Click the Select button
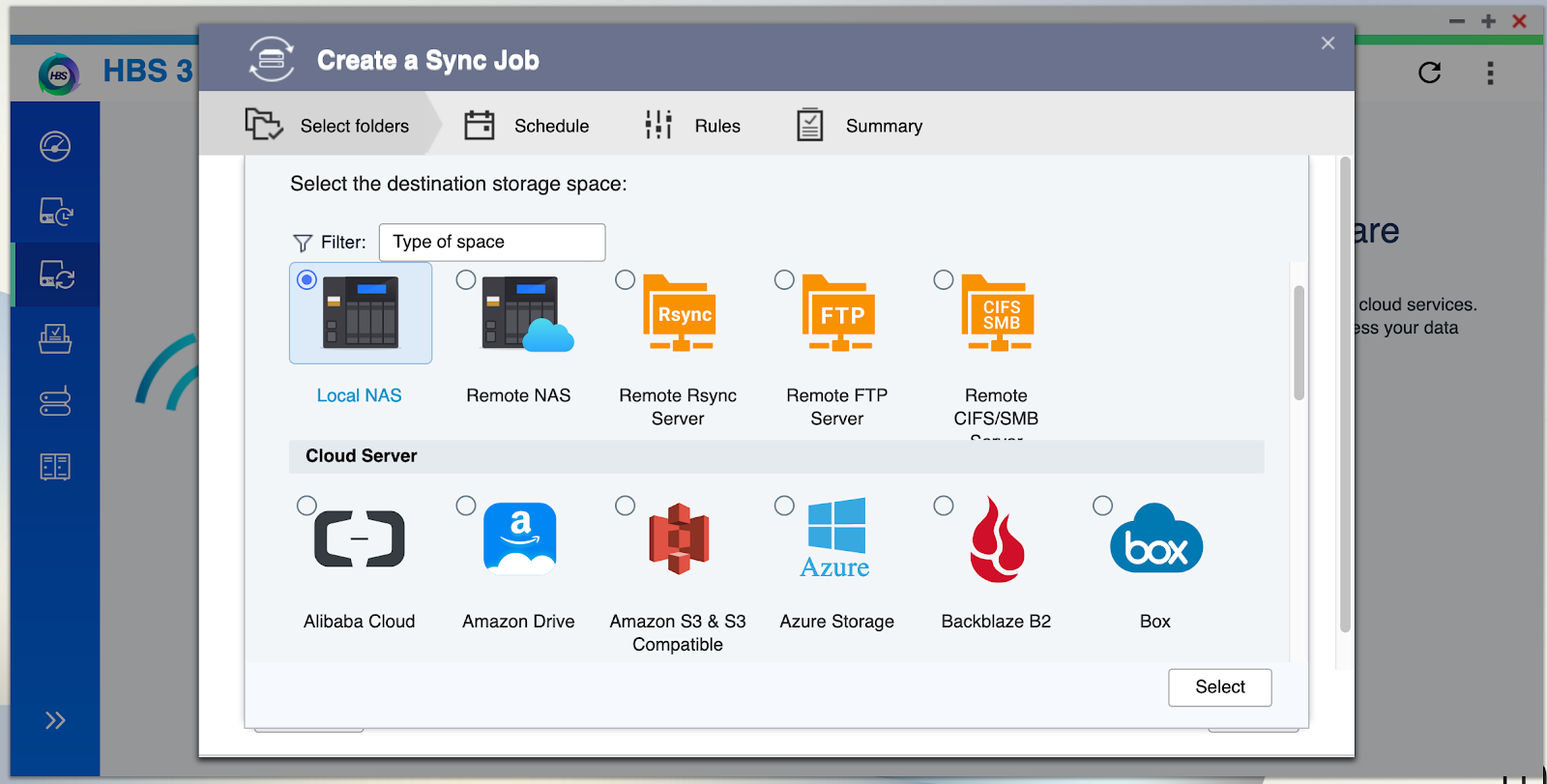The height and width of the screenshot is (784, 1547). [1220, 687]
